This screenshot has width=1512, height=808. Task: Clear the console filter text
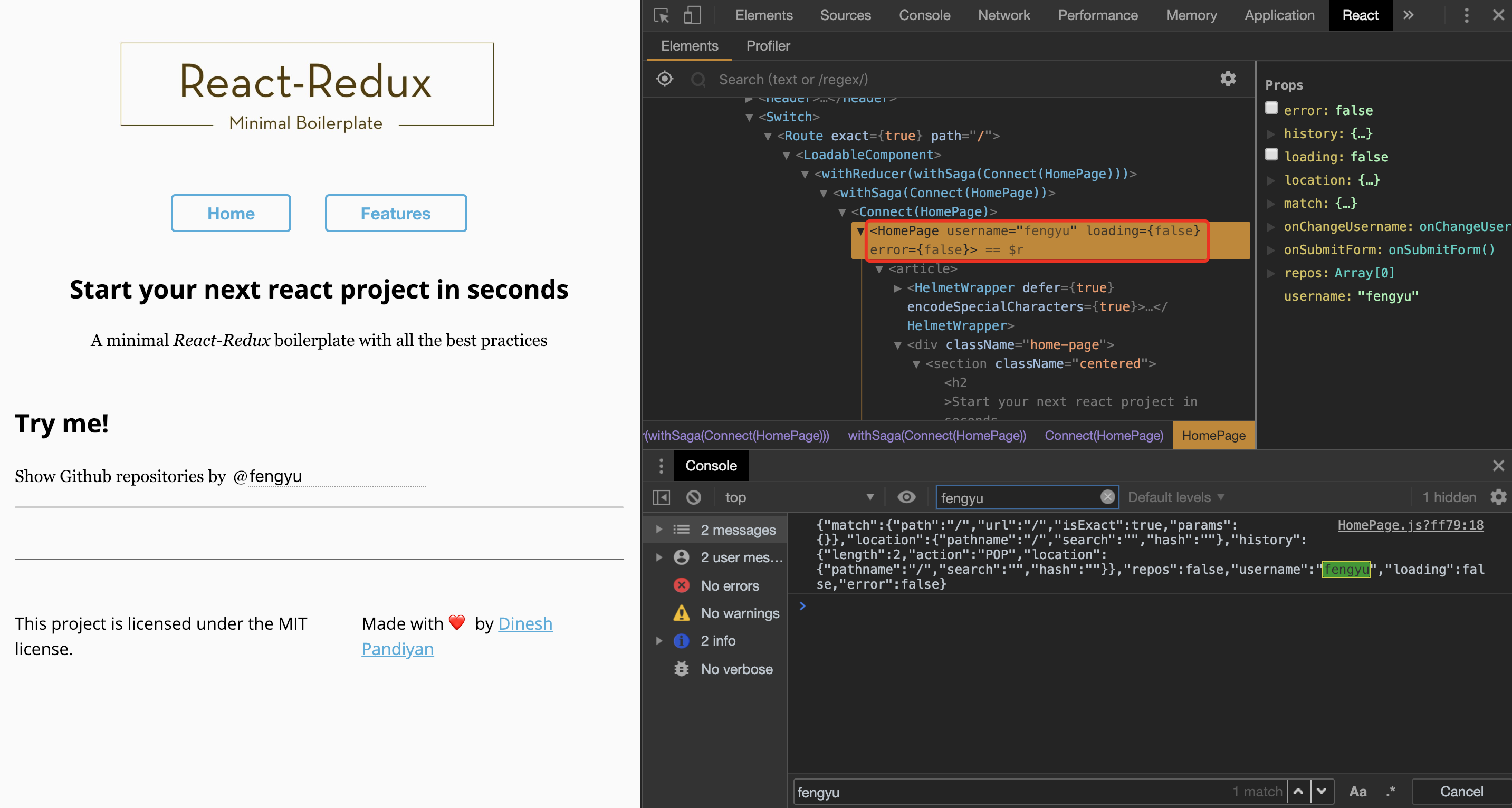(x=1107, y=497)
